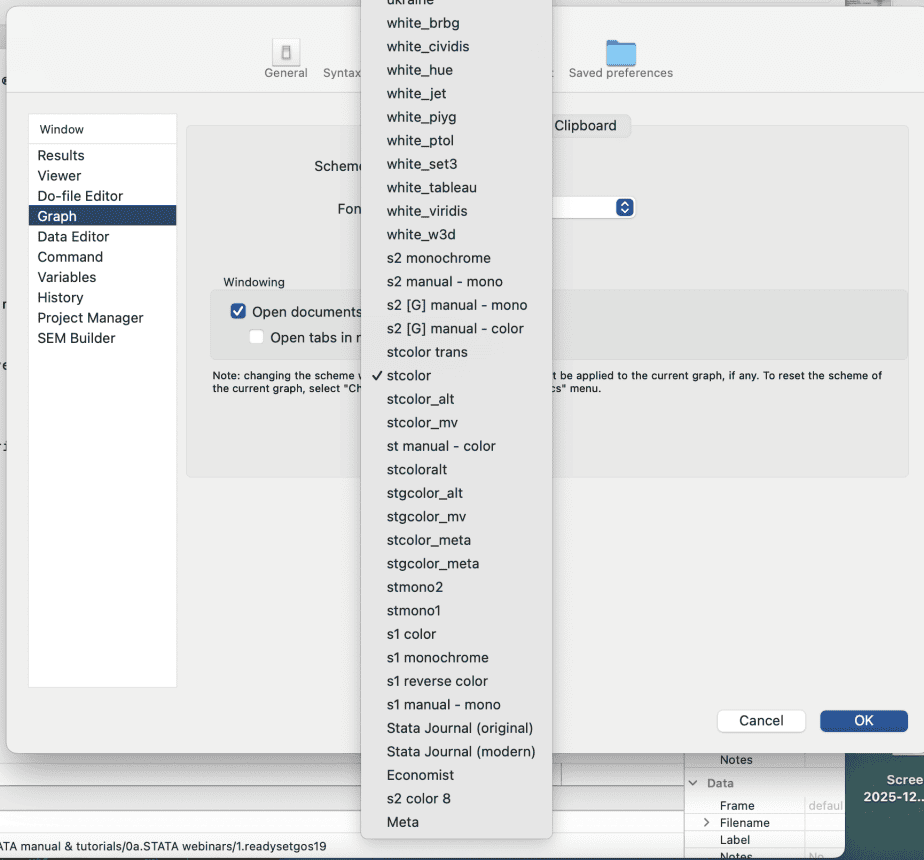Click the Cancel button
Image resolution: width=924 pixels, height=860 pixels.
pyautogui.click(x=761, y=720)
